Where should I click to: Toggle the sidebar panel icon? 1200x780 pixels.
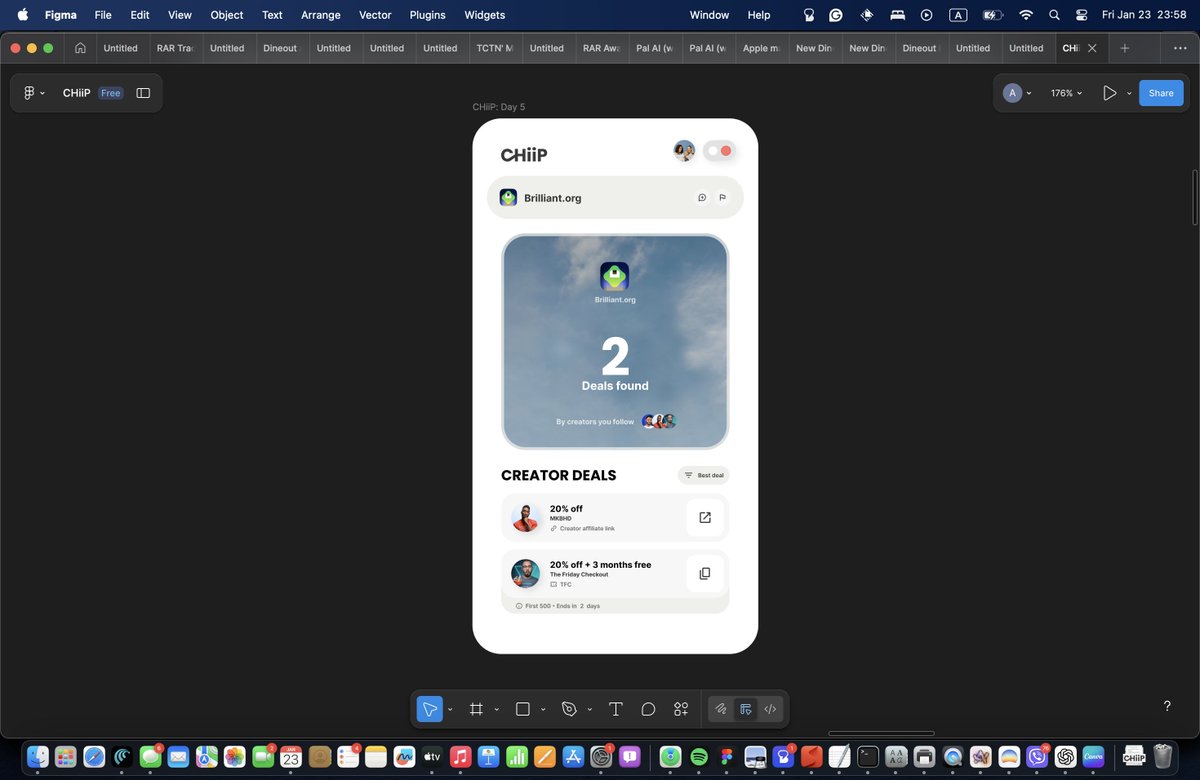(x=143, y=93)
